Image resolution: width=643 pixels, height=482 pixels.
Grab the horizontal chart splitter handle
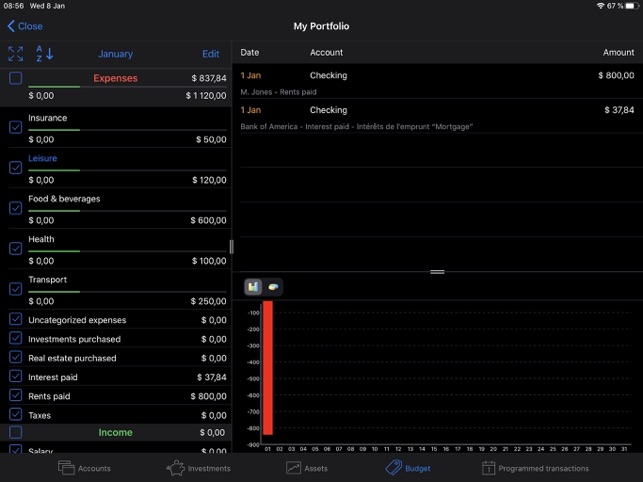coord(437,272)
